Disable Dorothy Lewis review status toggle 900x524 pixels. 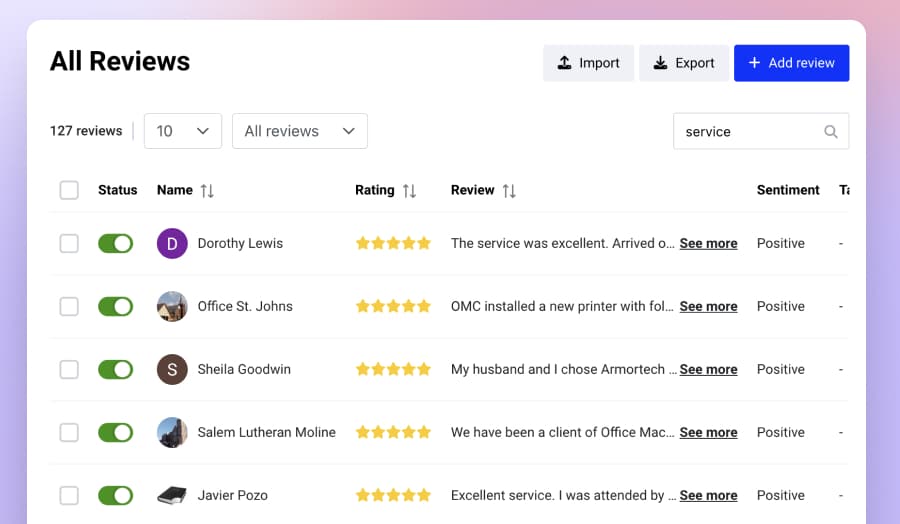[115, 243]
